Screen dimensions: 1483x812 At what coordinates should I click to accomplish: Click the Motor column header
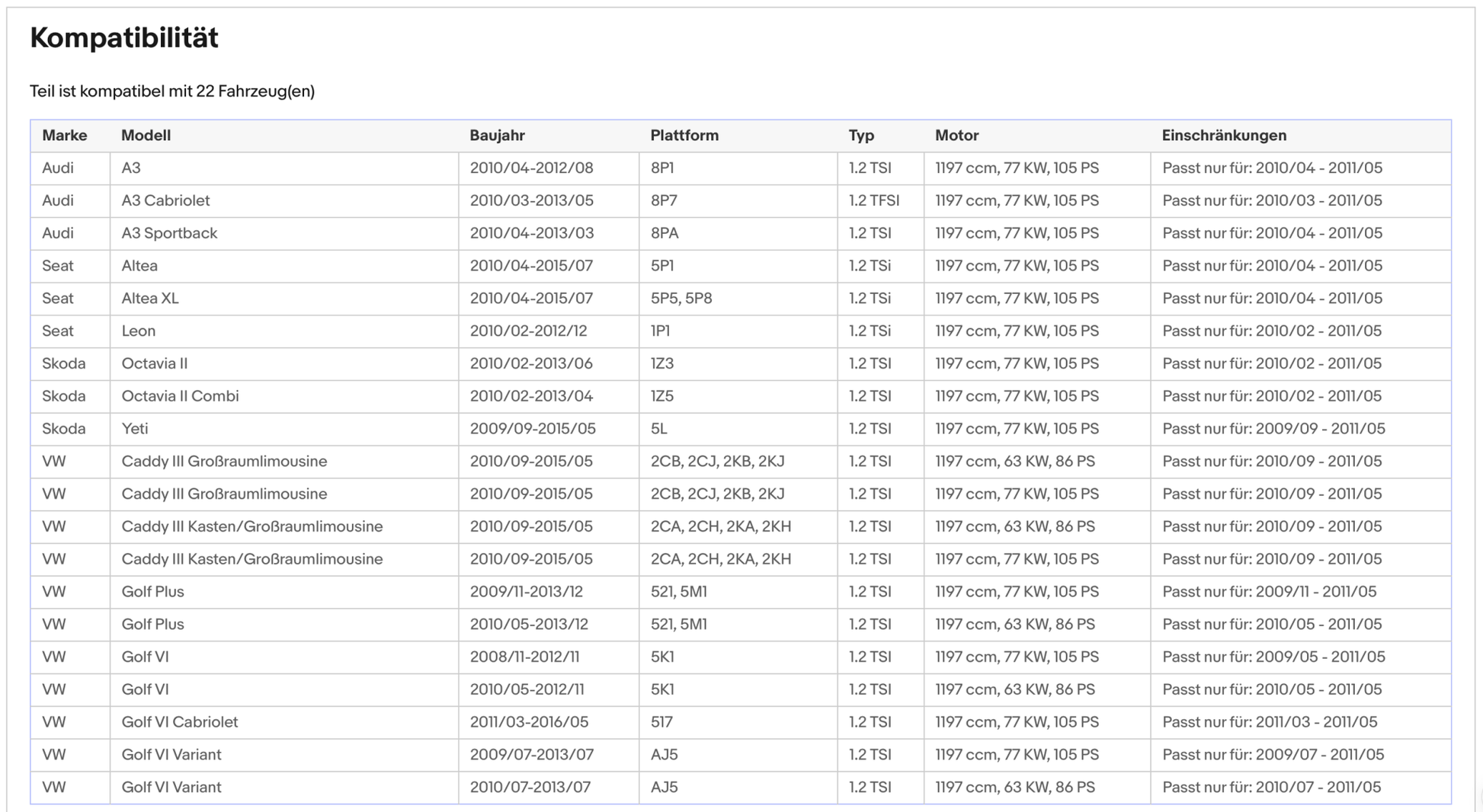(x=956, y=136)
